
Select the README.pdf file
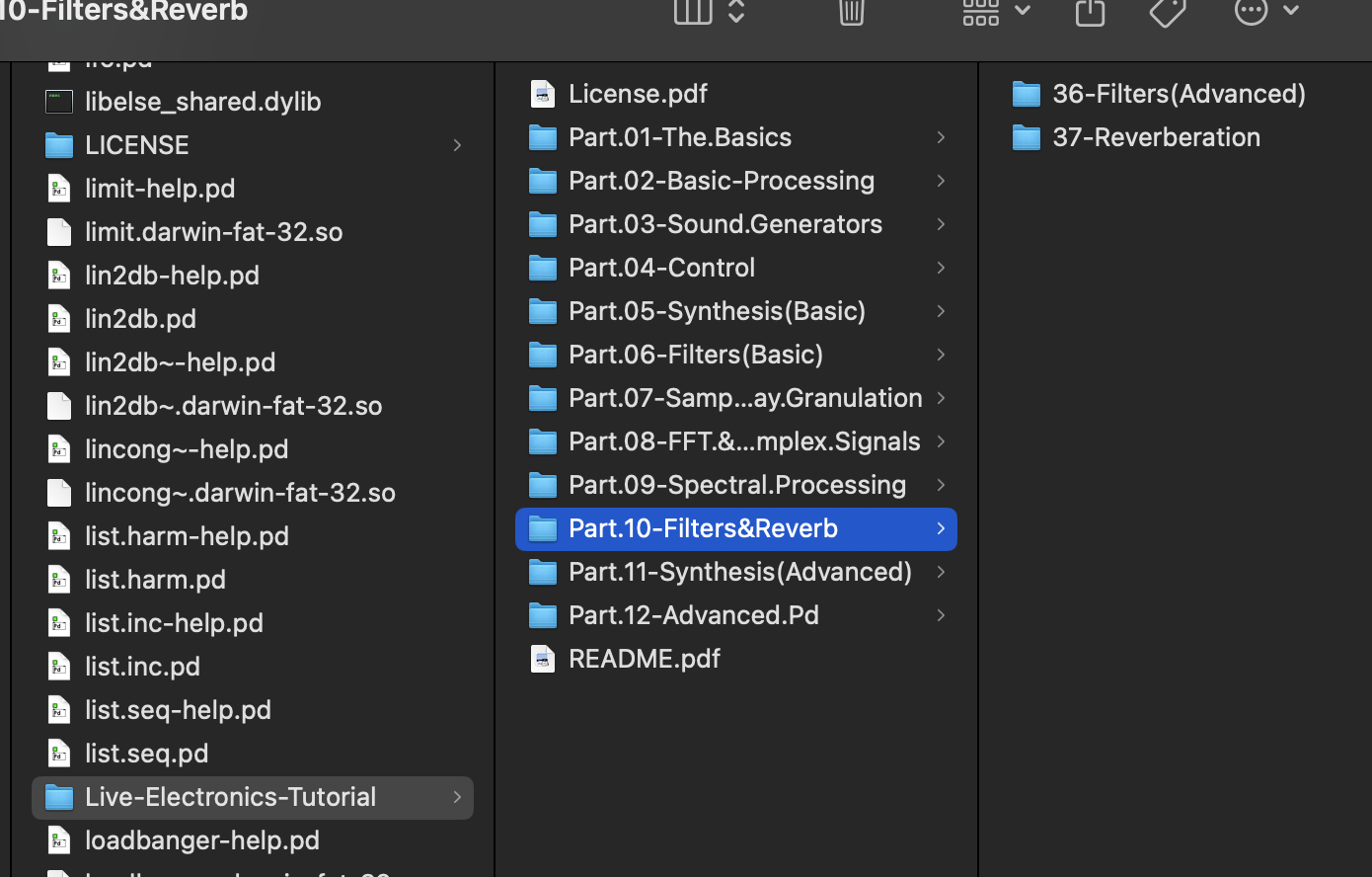coord(645,659)
